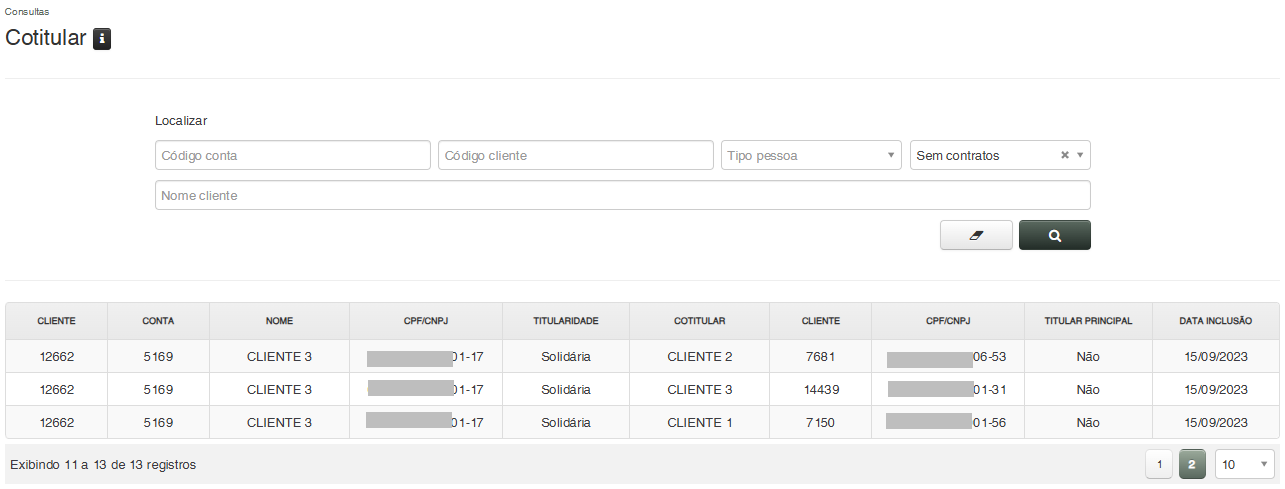Expand the Sem contratos dropdown arrow
The height and width of the screenshot is (489, 1285).
pos(1080,155)
